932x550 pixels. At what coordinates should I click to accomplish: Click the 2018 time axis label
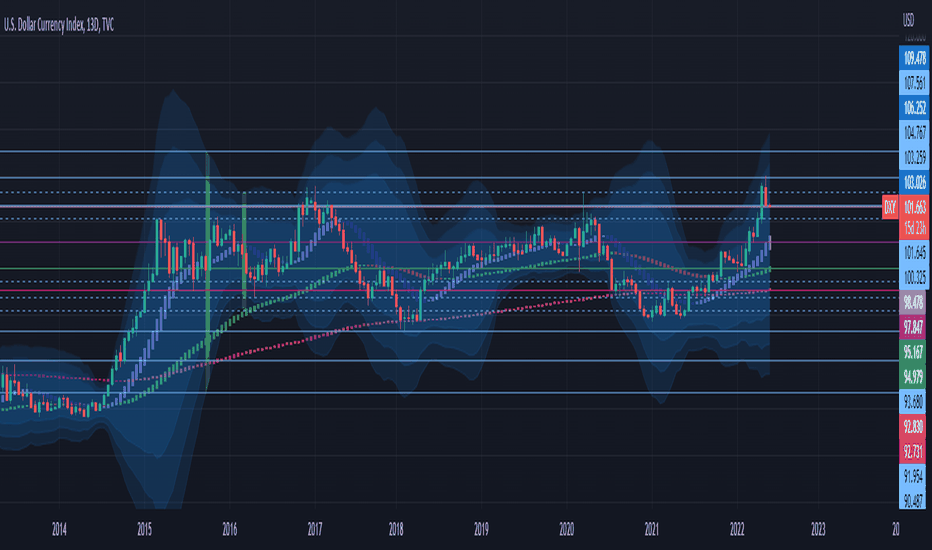click(396, 529)
